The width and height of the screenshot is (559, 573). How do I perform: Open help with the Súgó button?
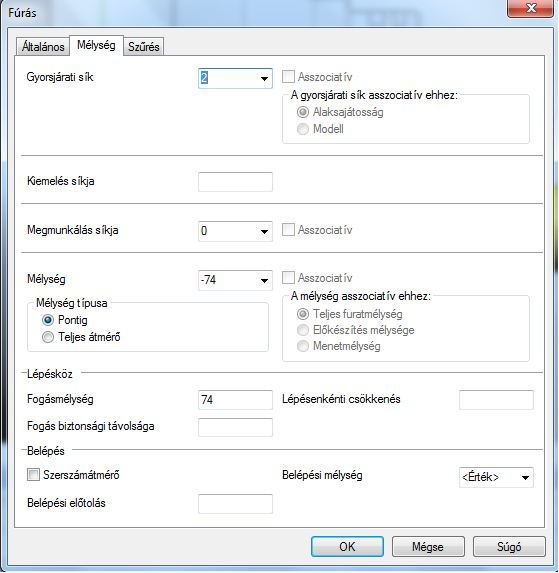(509, 546)
